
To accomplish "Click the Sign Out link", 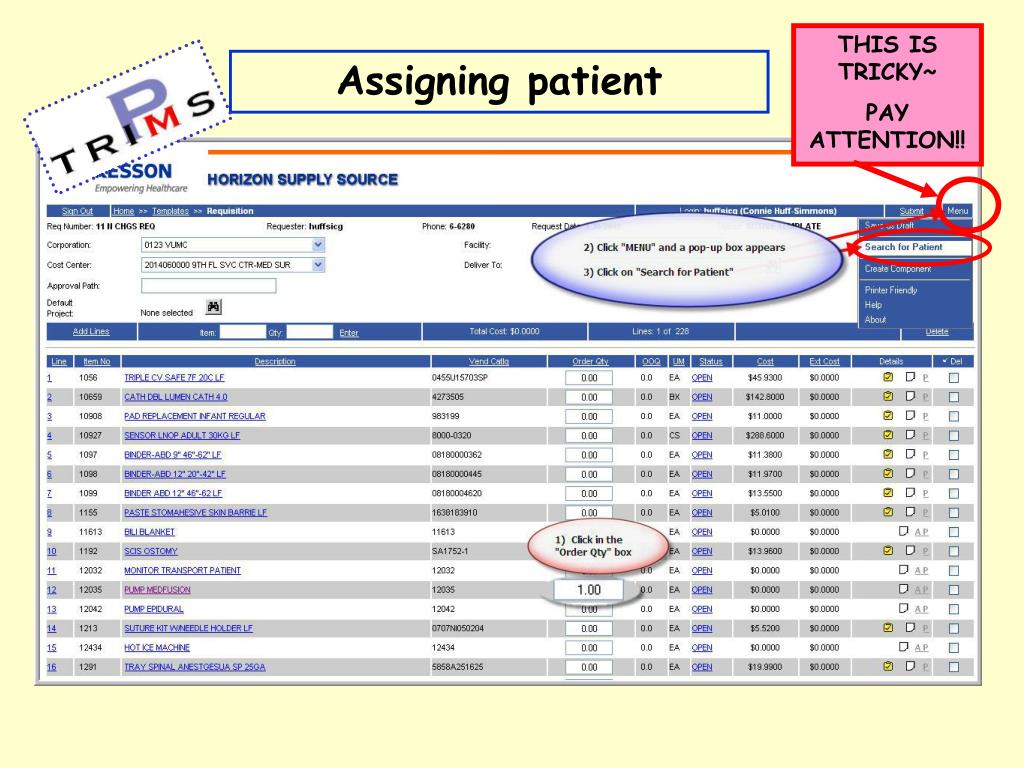I will (x=77, y=211).
